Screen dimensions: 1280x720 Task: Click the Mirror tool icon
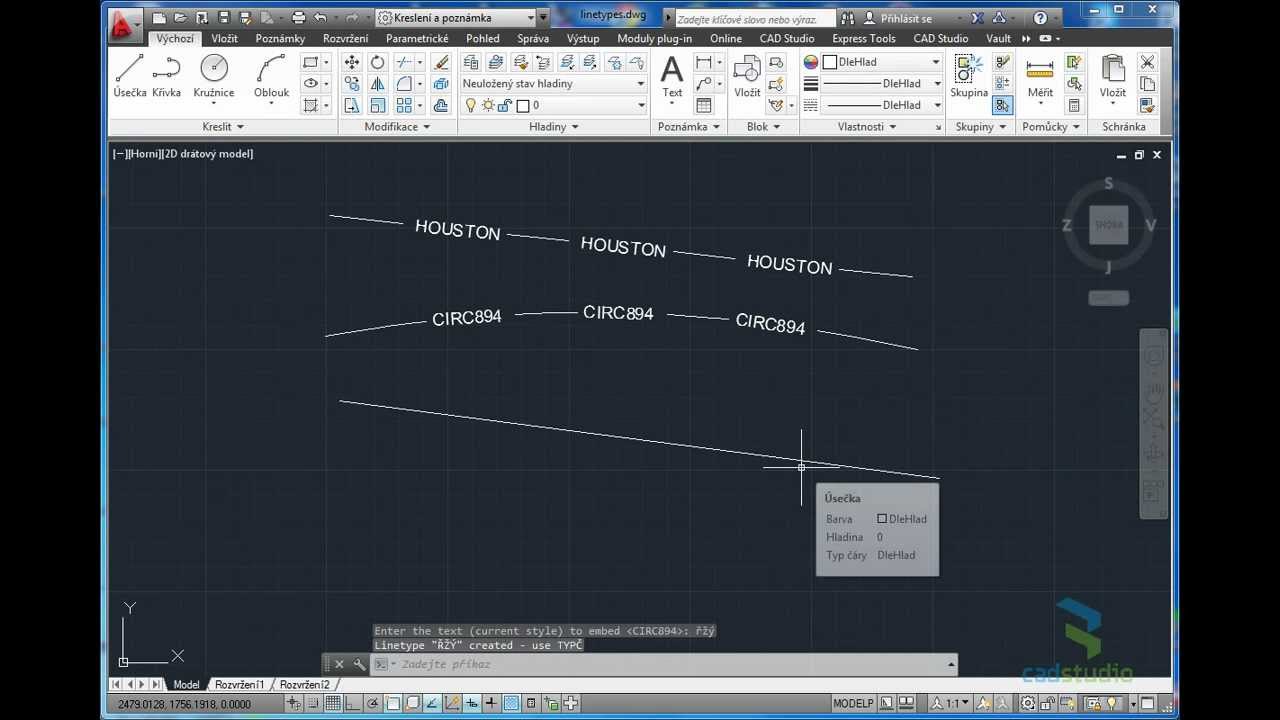(x=377, y=84)
